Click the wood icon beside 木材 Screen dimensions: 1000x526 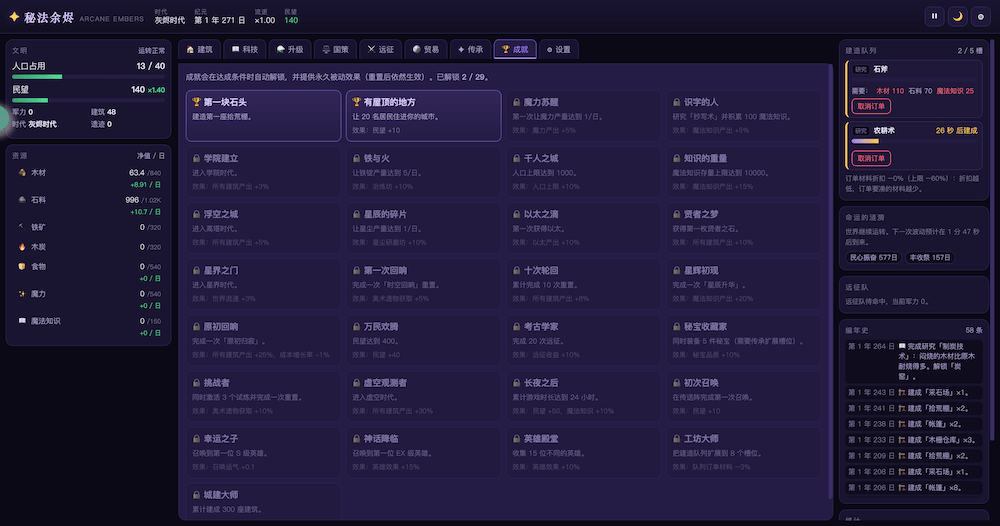[22, 173]
